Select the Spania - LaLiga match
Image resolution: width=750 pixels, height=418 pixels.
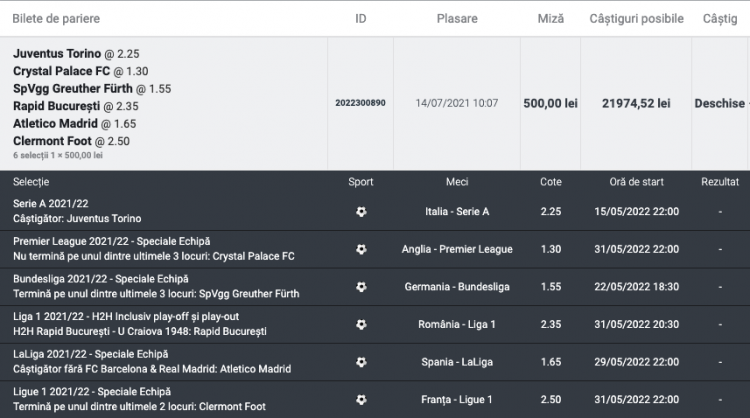point(457,362)
